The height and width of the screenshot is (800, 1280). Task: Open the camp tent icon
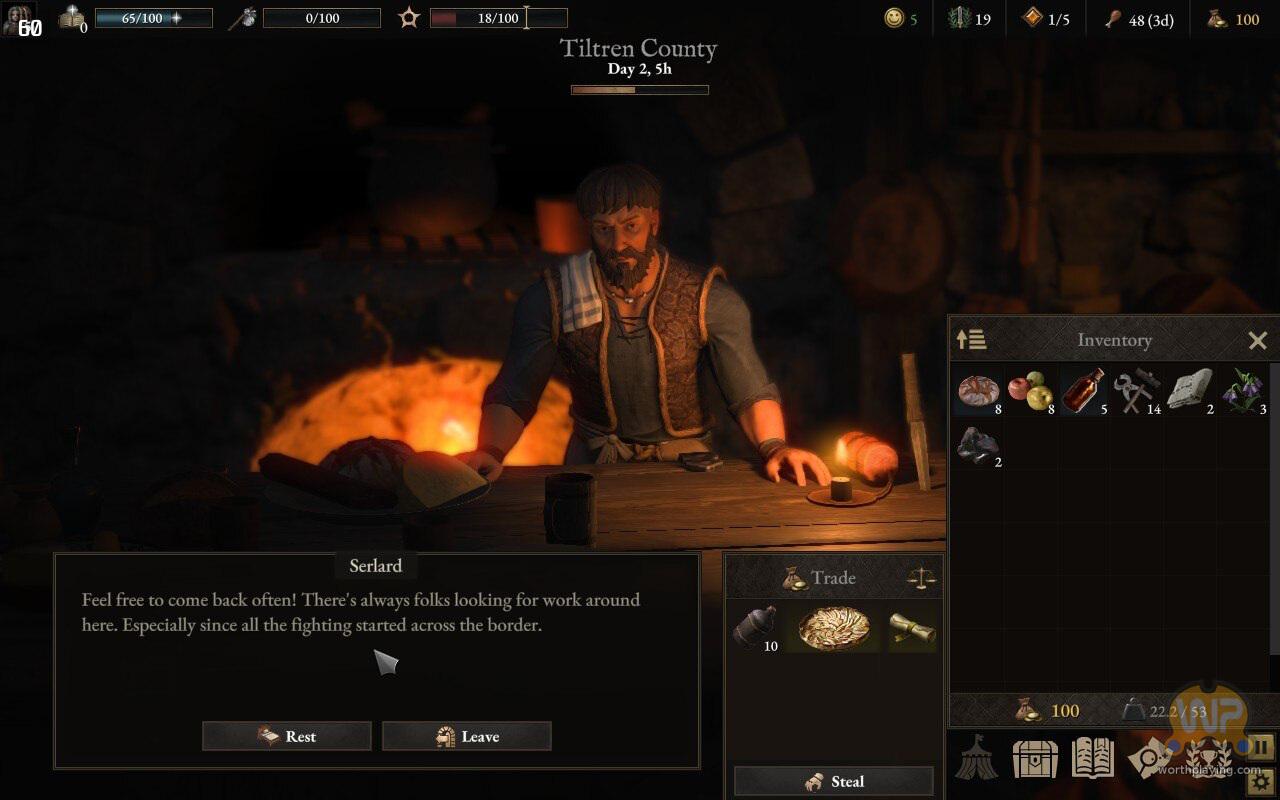click(976, 757)
